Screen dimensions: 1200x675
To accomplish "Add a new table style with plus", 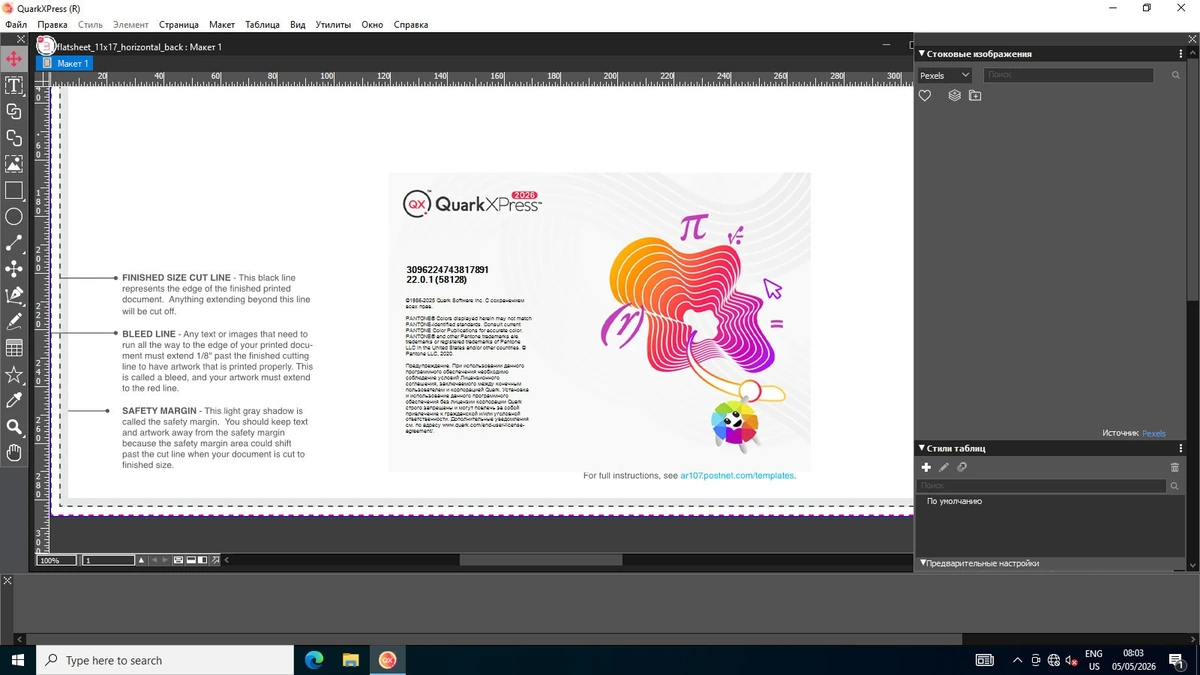I will [926, 467].
